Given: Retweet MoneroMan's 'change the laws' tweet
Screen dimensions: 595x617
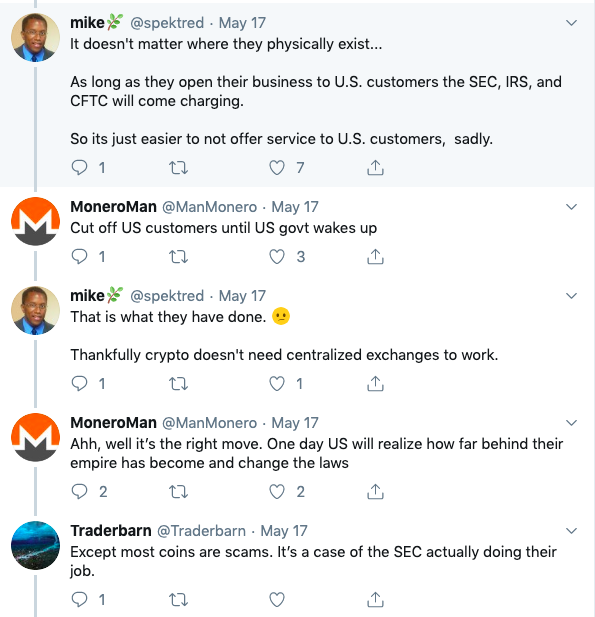Looking at the screenshot, I should (178, 492).
